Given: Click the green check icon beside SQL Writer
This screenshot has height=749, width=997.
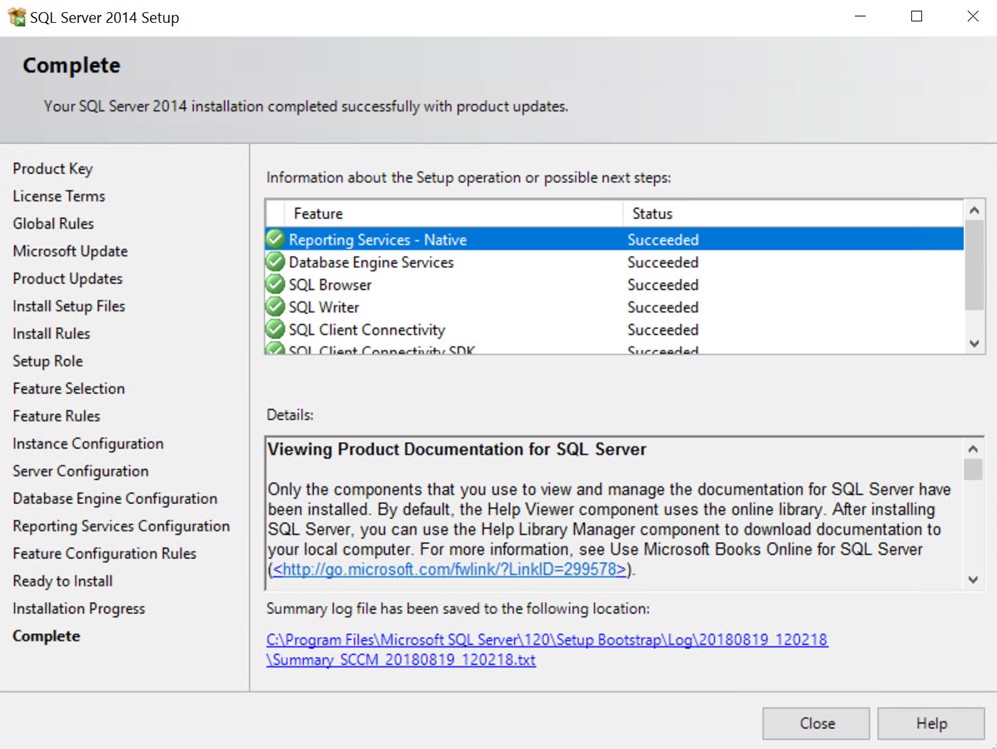Looking at the screenshot, I should 275,307.
